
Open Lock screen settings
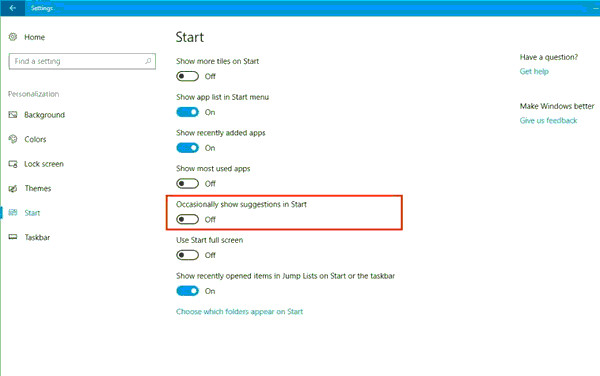44,164
